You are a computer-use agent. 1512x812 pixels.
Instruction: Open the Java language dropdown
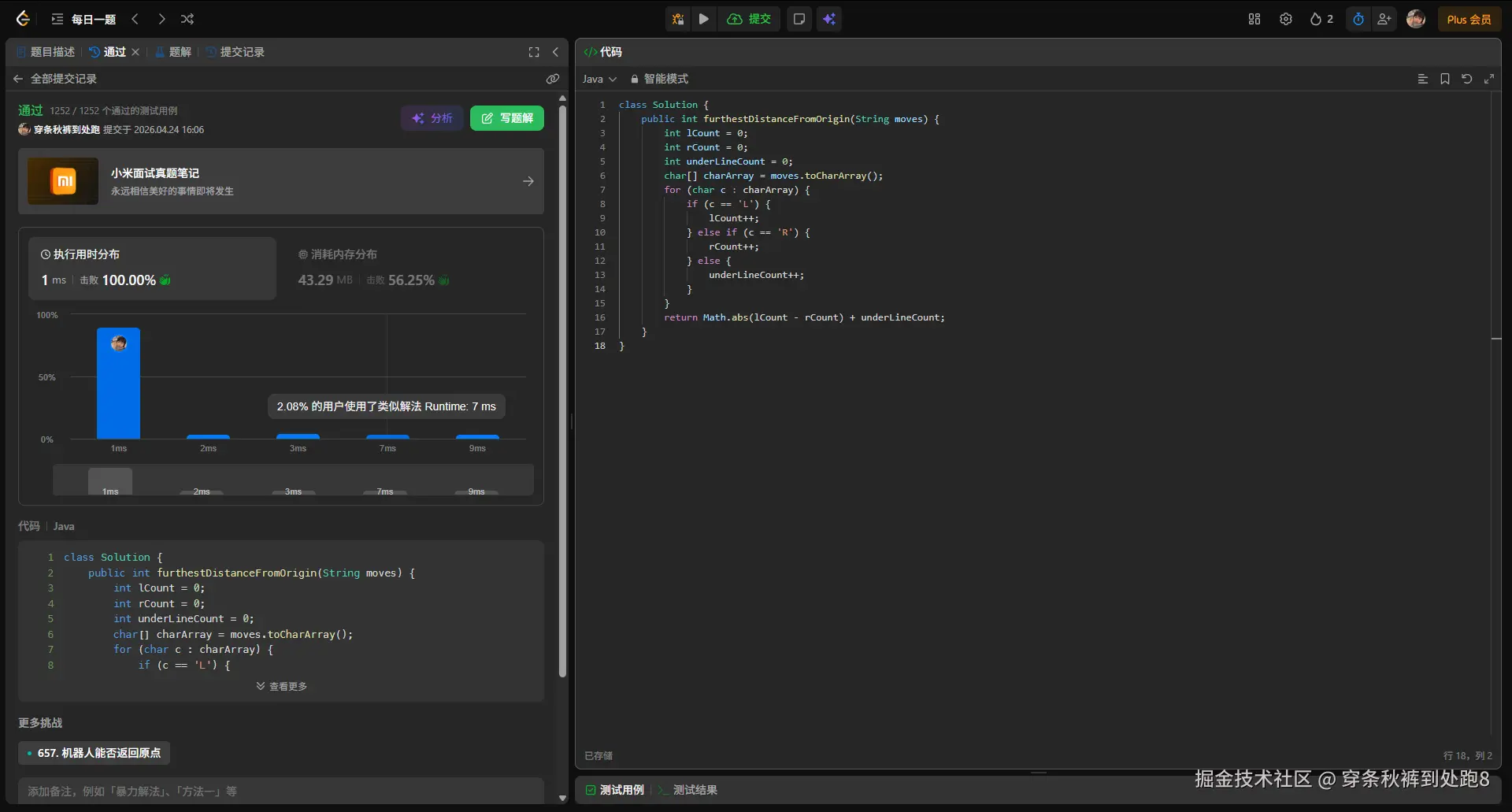click(599, 79)
